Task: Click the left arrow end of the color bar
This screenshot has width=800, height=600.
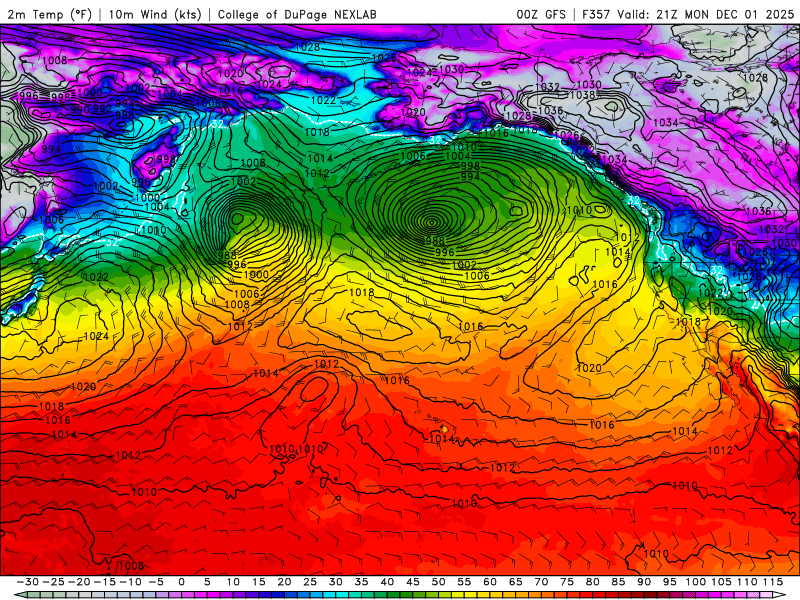Action: [19, 595]
